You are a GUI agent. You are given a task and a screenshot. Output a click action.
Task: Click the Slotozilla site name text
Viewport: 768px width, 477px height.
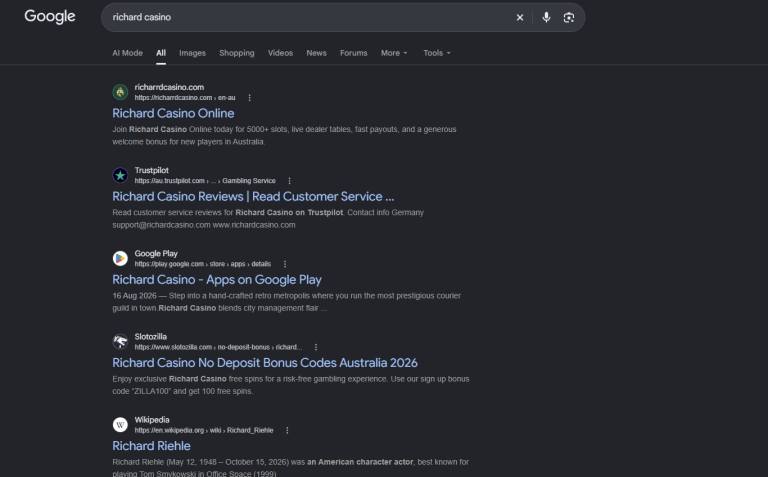pyautogui.click(x=151, y=337)
